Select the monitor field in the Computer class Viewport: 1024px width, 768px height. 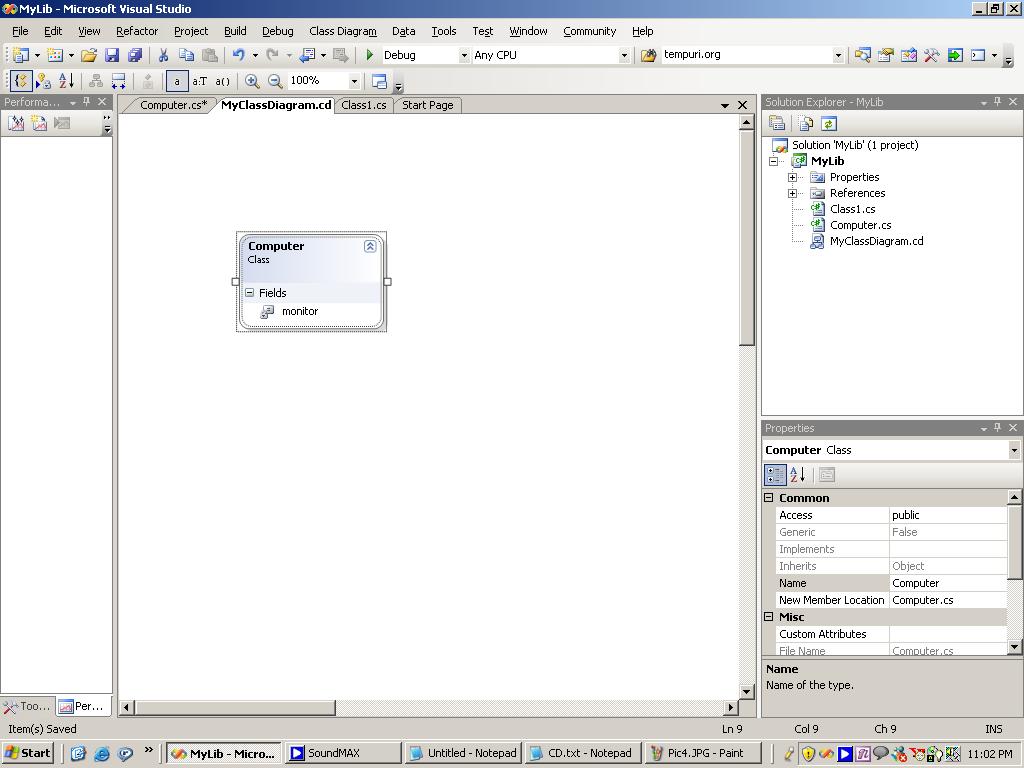tap(300, 312)
